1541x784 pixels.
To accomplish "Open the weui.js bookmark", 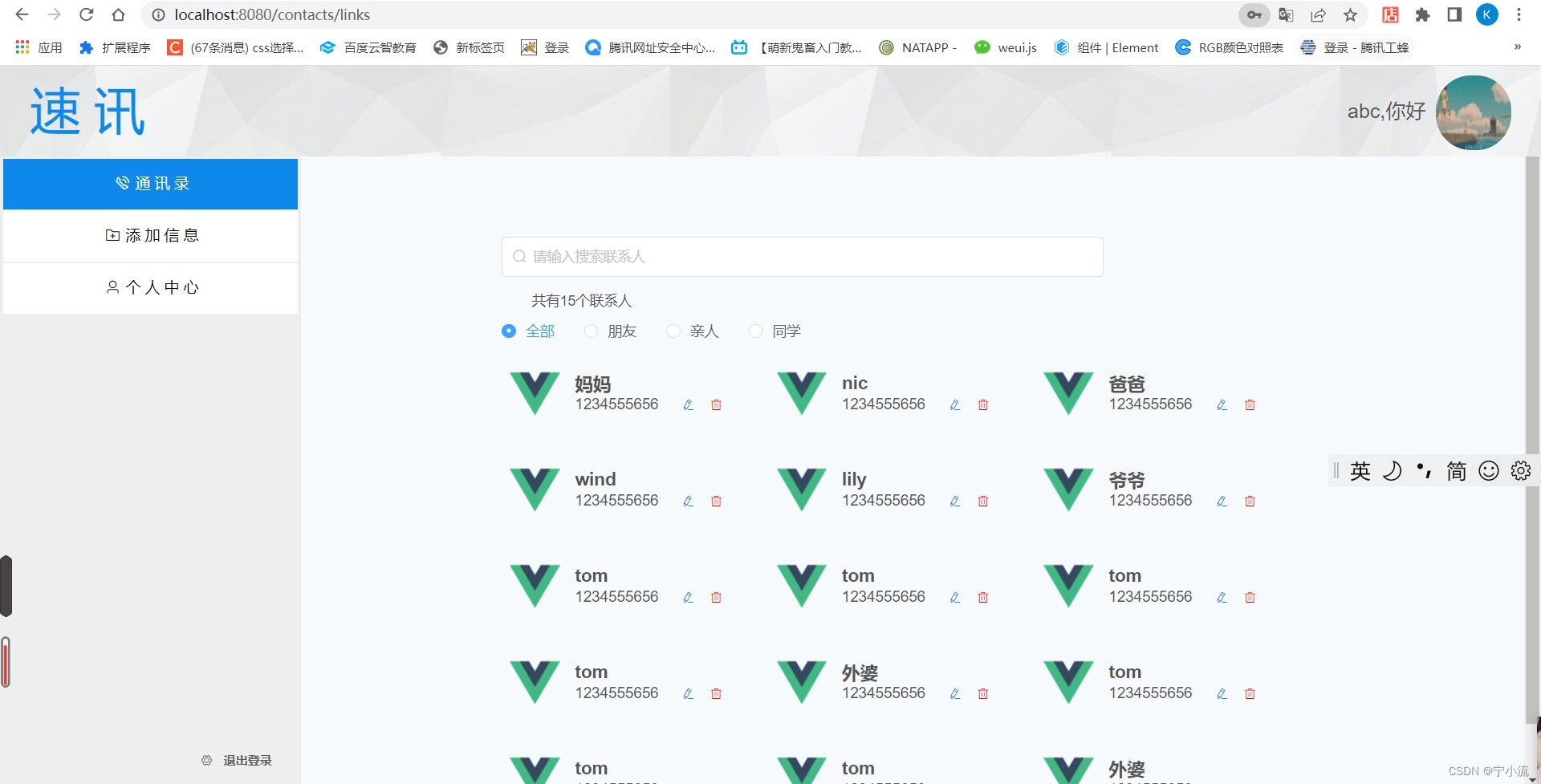I will pos(1006,47).
